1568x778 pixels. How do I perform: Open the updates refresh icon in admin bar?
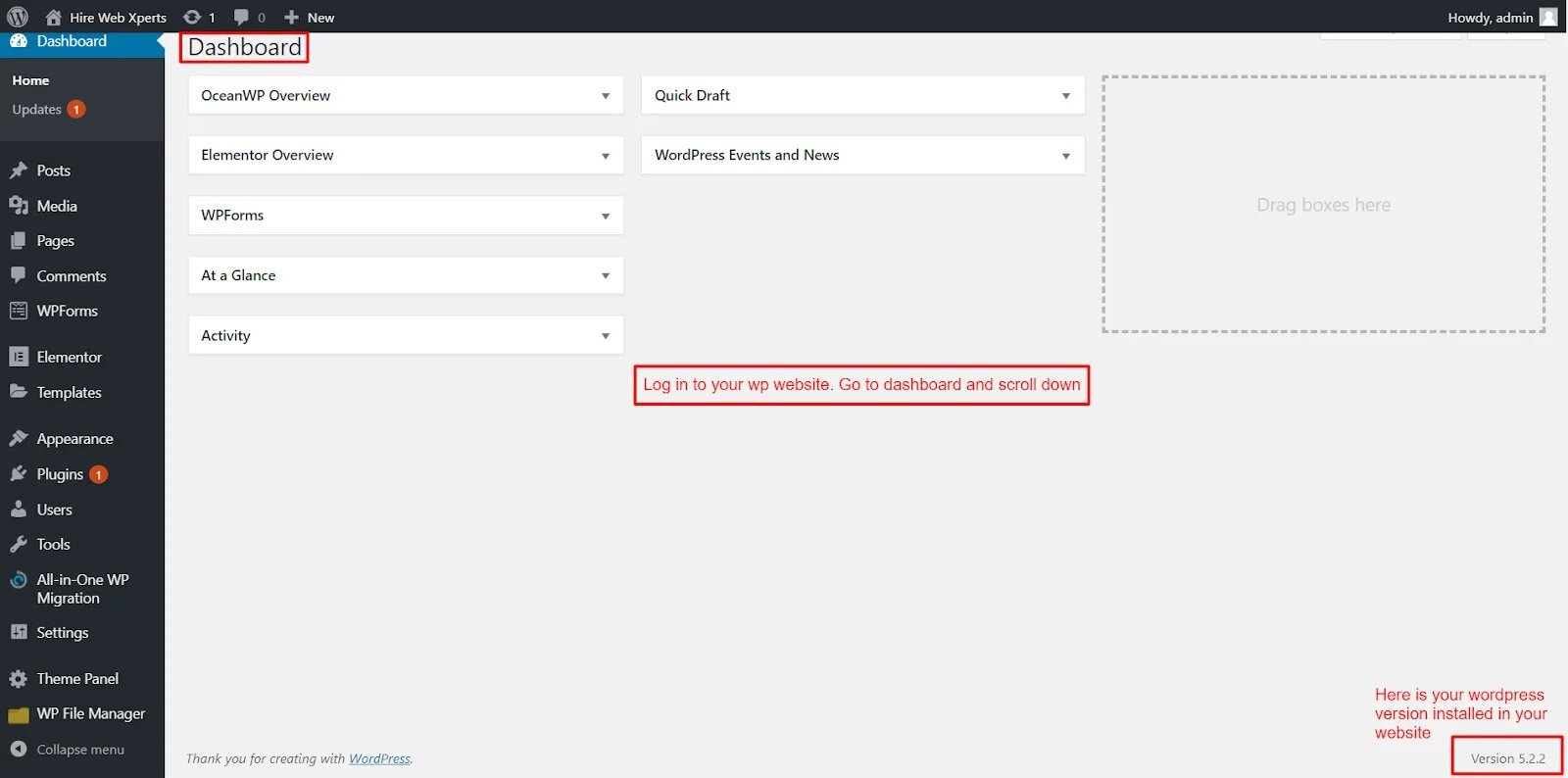(x=192, y=17)
